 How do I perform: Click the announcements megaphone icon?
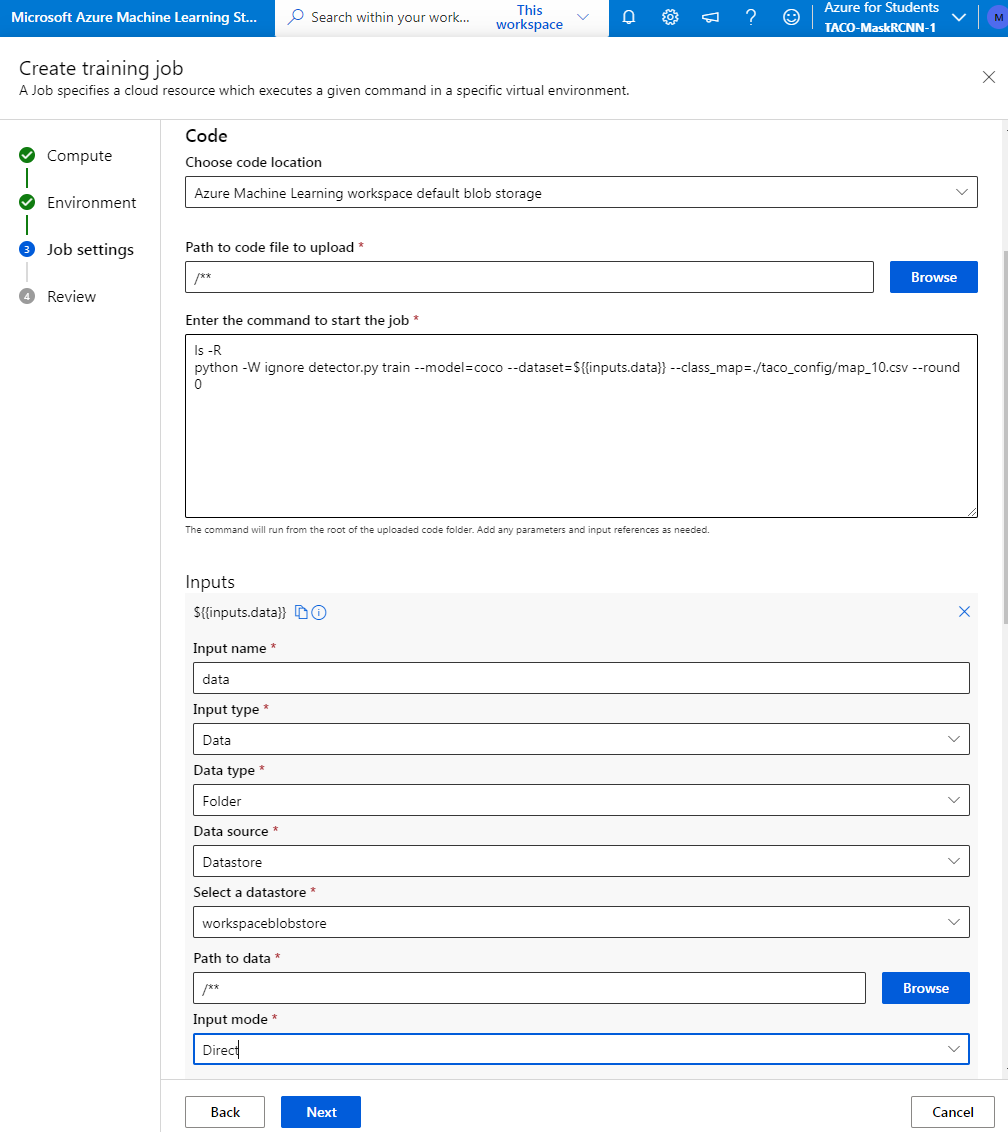[x=710, y=17]
